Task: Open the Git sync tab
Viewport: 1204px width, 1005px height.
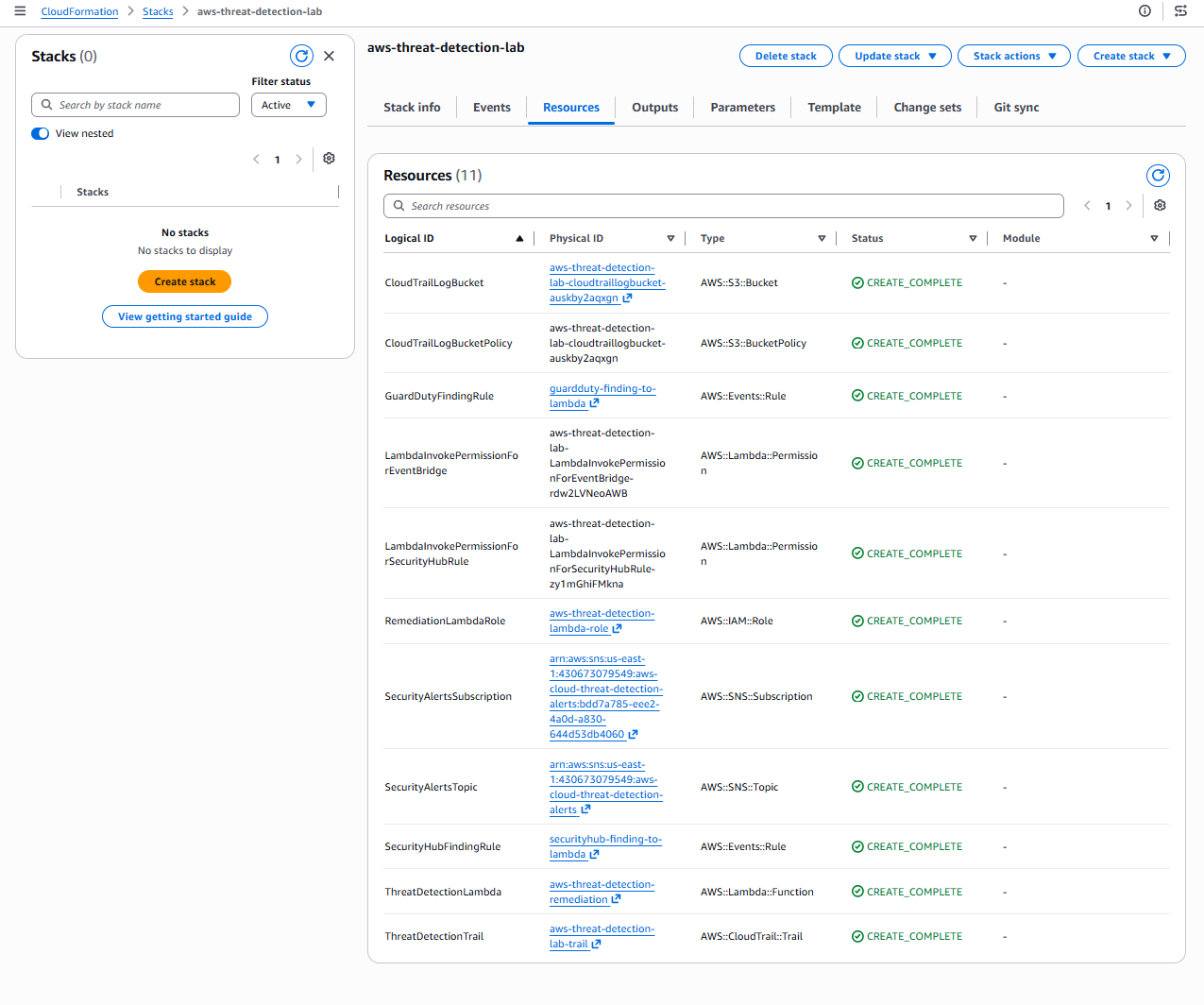Action: pyautogui.click(x=1016, y=108)
